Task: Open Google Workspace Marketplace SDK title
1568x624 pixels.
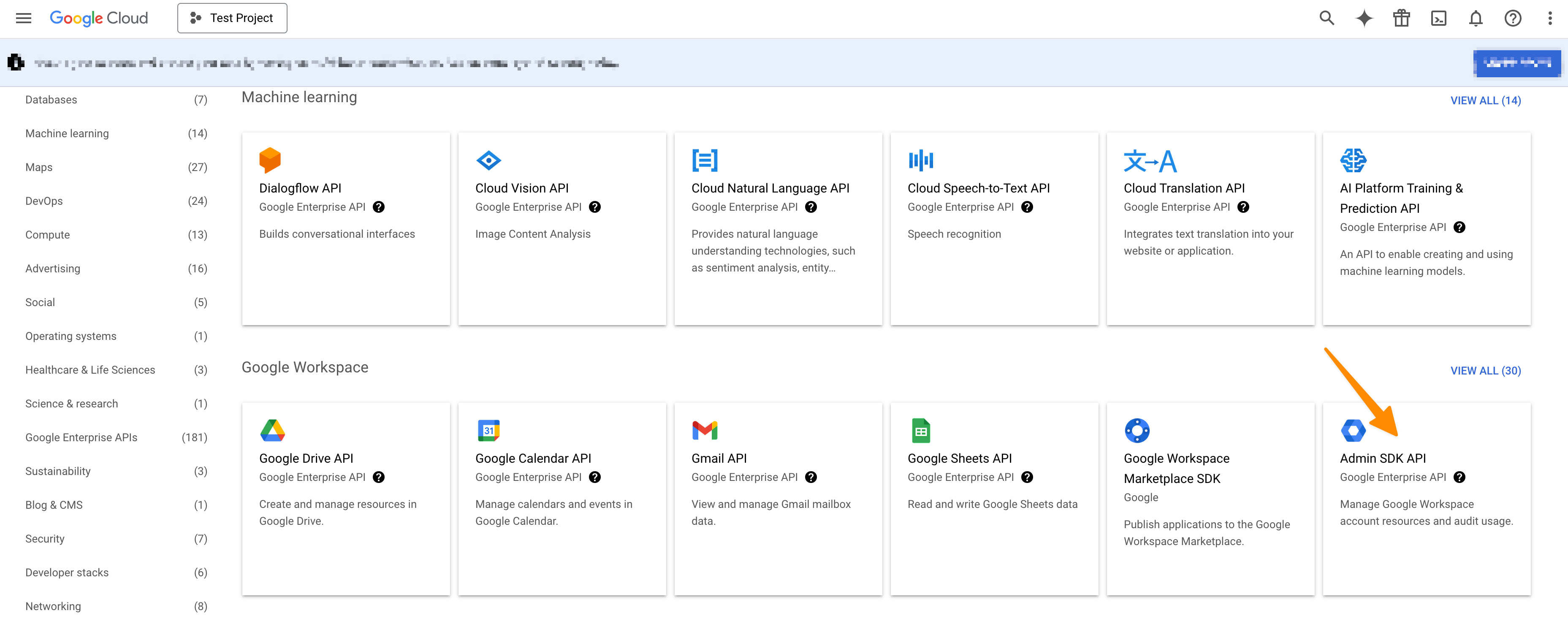Action: coord(1177,468)
